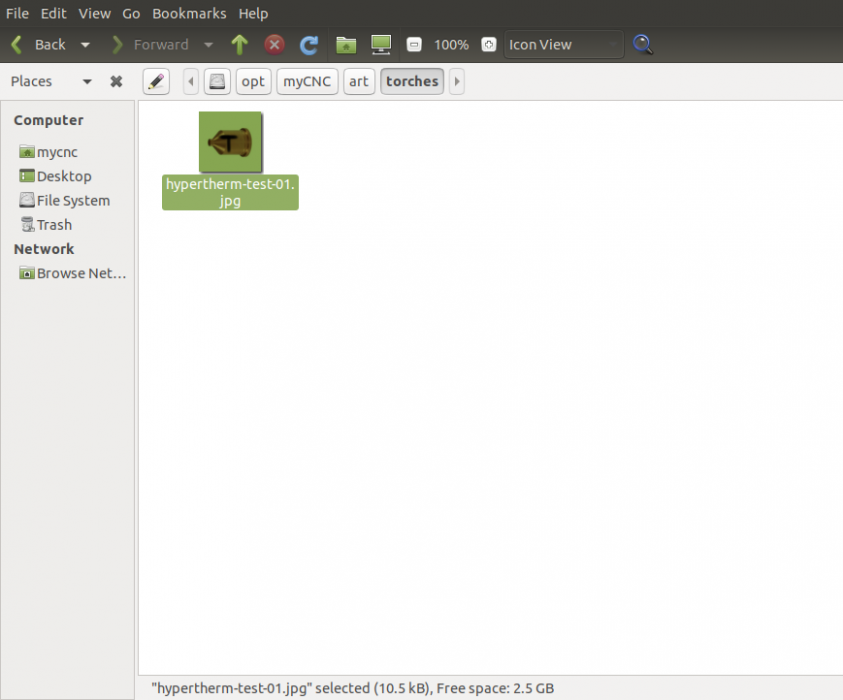
Task: Expand the Back button history dropdown
Action: click(86, 44)
